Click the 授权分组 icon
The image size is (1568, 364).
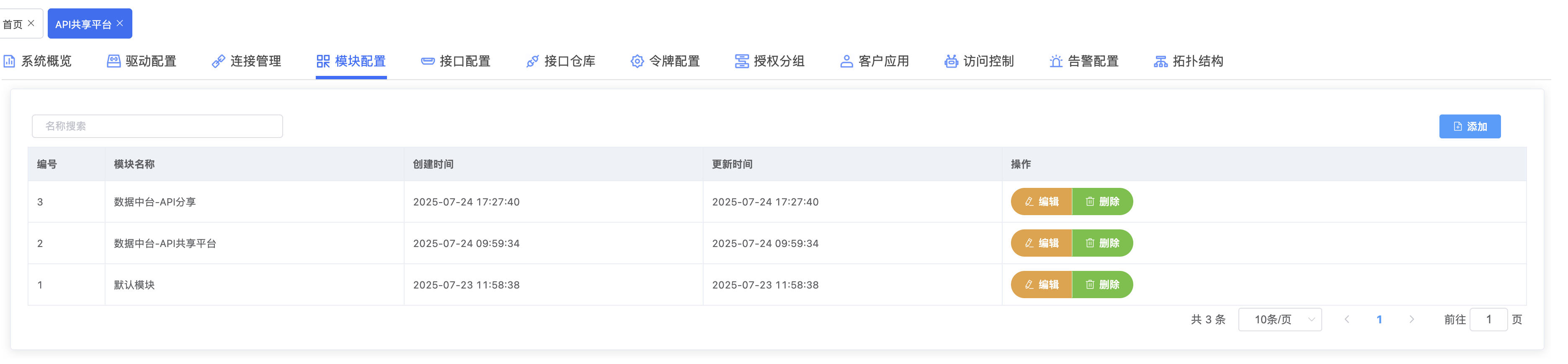click(x=741, y=61)
